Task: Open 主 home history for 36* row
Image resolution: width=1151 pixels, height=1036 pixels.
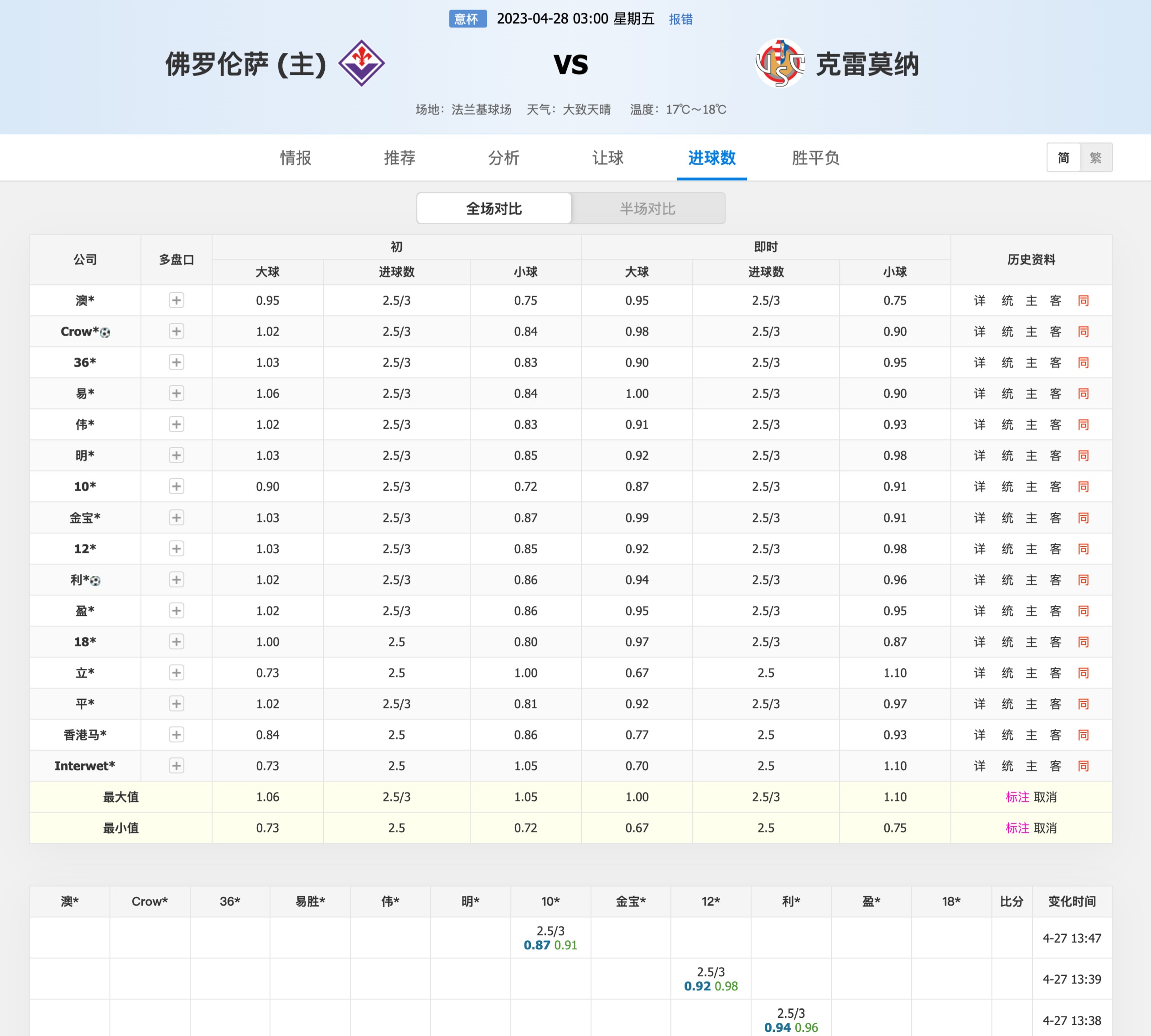Action: (1032, 362)
